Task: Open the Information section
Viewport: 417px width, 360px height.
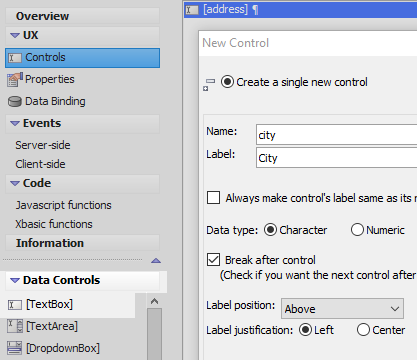Action: (82, 243)
